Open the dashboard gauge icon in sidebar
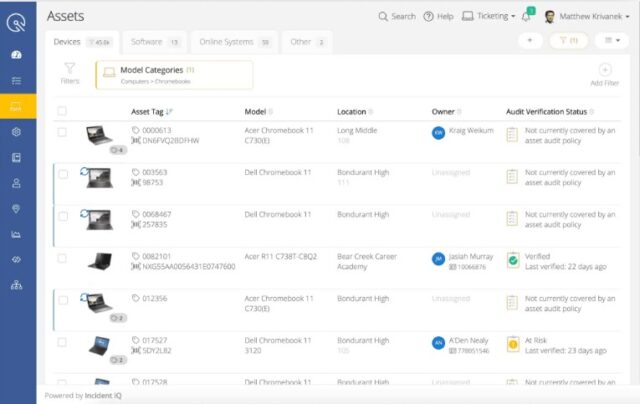This screenshot has width=640, height=404. coord(16,55)
